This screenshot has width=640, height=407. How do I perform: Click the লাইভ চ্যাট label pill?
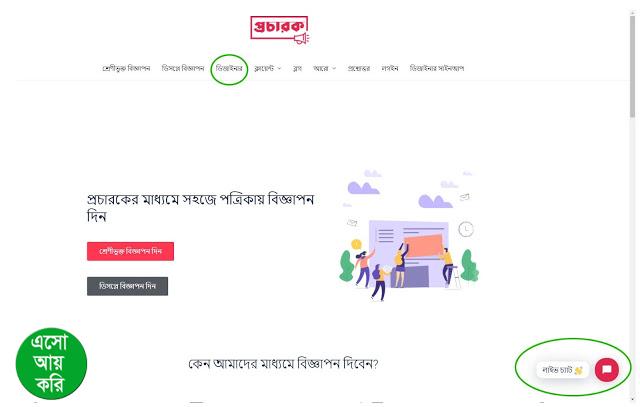click(x=562, y=370)
